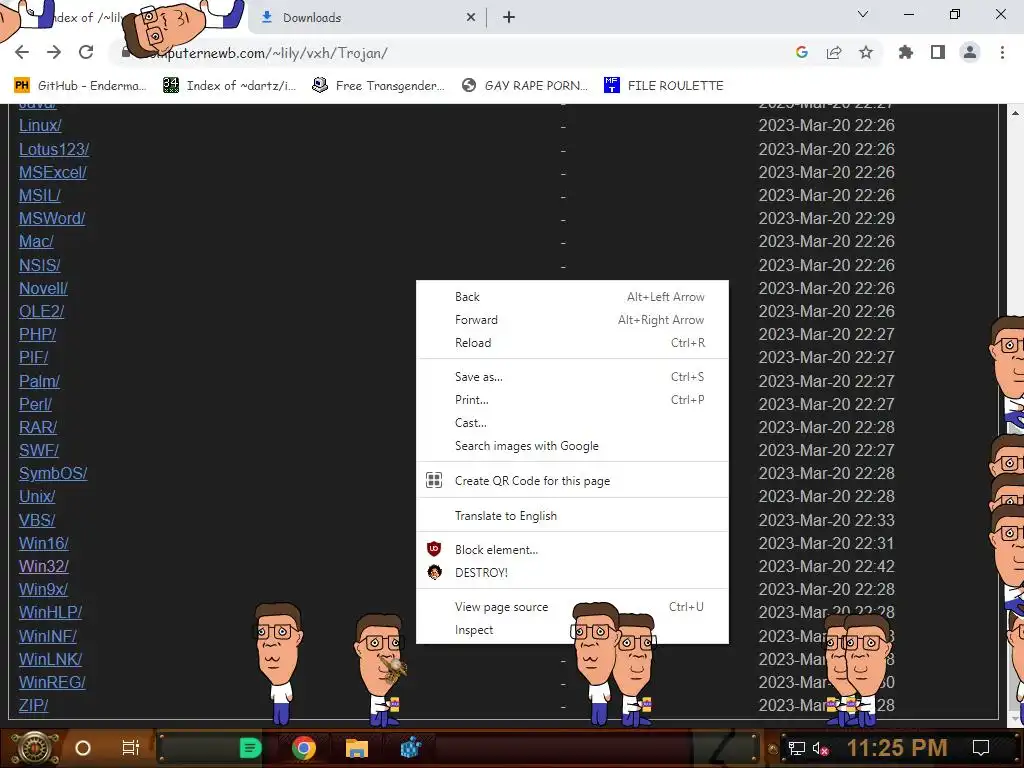Select View page source
Image resolution: width=1024 pixels, height=768 pixels.
pyautogui.click(x=572, y=607)
